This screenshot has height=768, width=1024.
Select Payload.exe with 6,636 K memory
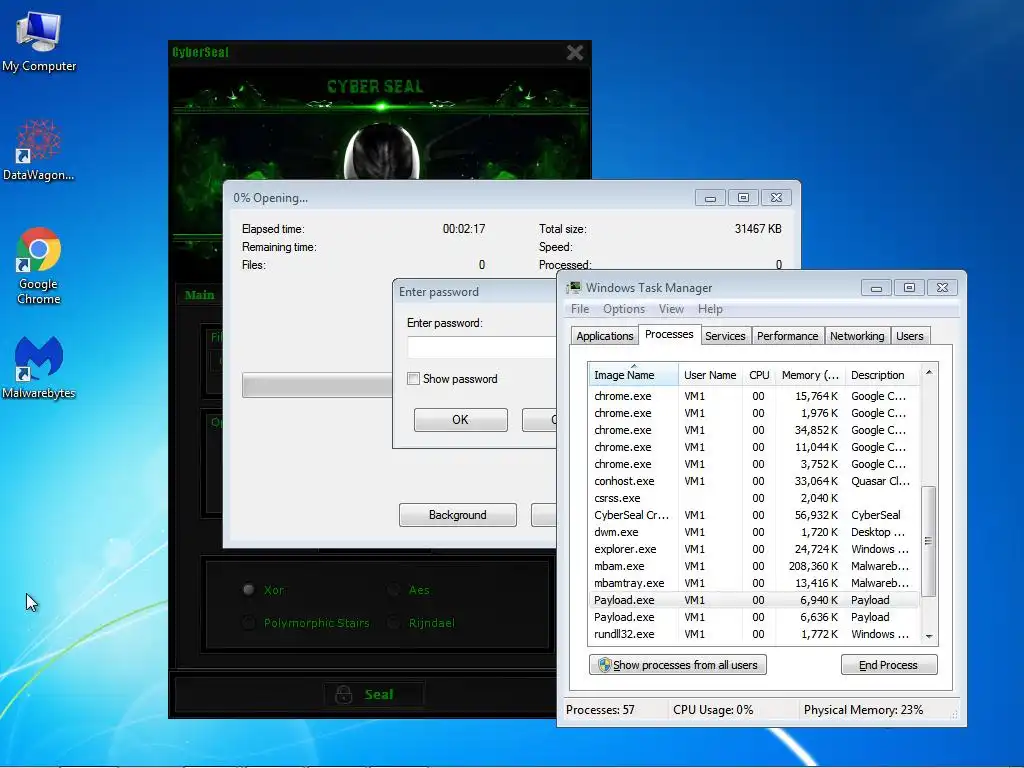(753, 616)
